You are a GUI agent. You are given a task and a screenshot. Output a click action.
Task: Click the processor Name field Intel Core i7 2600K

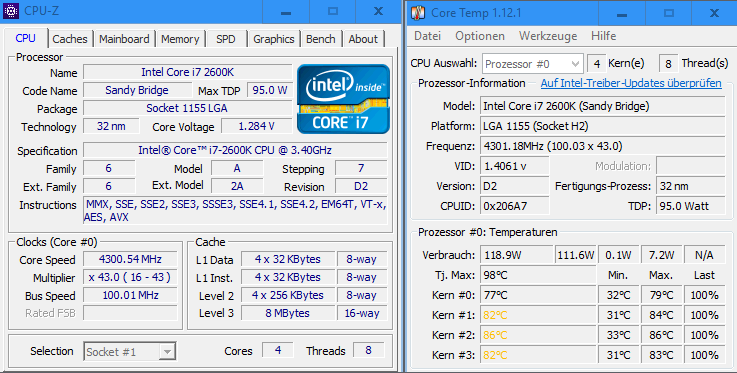[188, 72]
